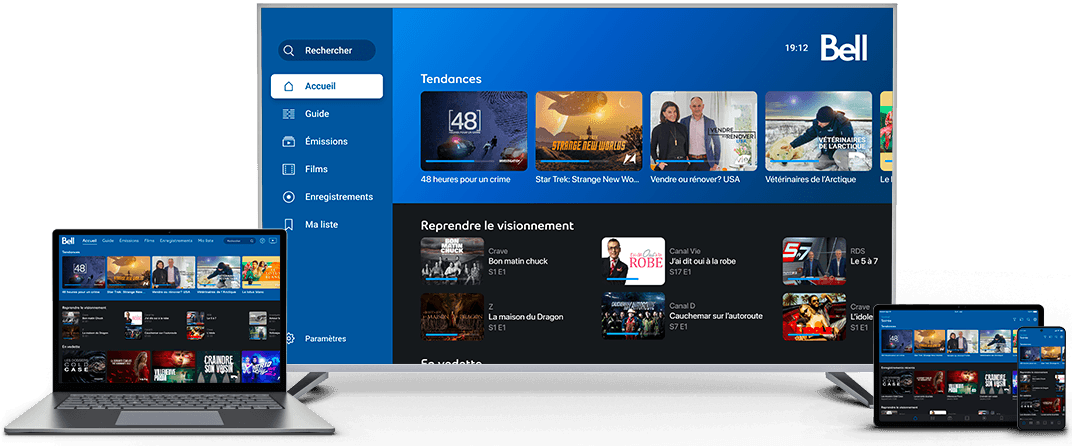
Task: Open the Villeneuve Pironi poster on the laptop
Action: pos(174,367)
